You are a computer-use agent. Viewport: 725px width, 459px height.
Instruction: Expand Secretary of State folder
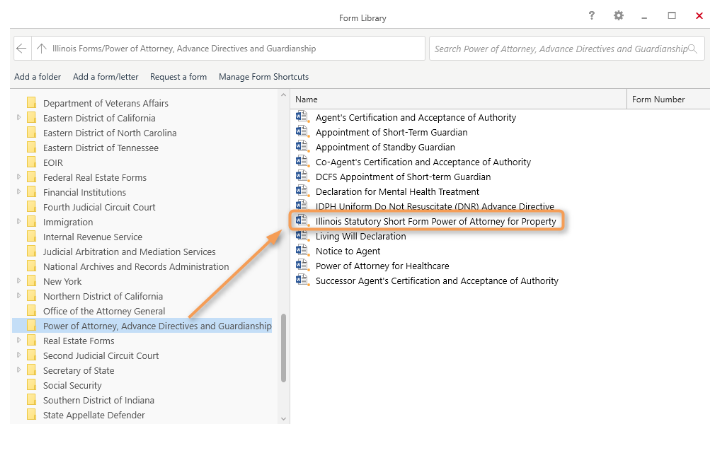coord(18,370)
